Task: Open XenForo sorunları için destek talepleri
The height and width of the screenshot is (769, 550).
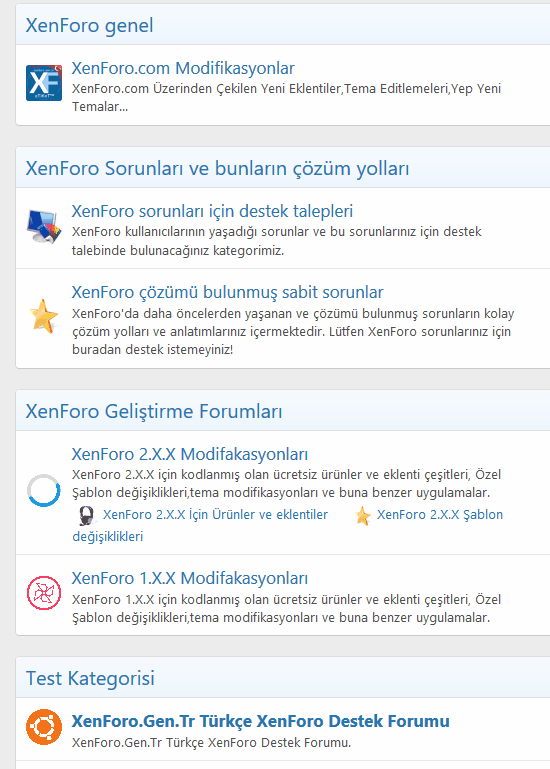Action: click(212, 211)
